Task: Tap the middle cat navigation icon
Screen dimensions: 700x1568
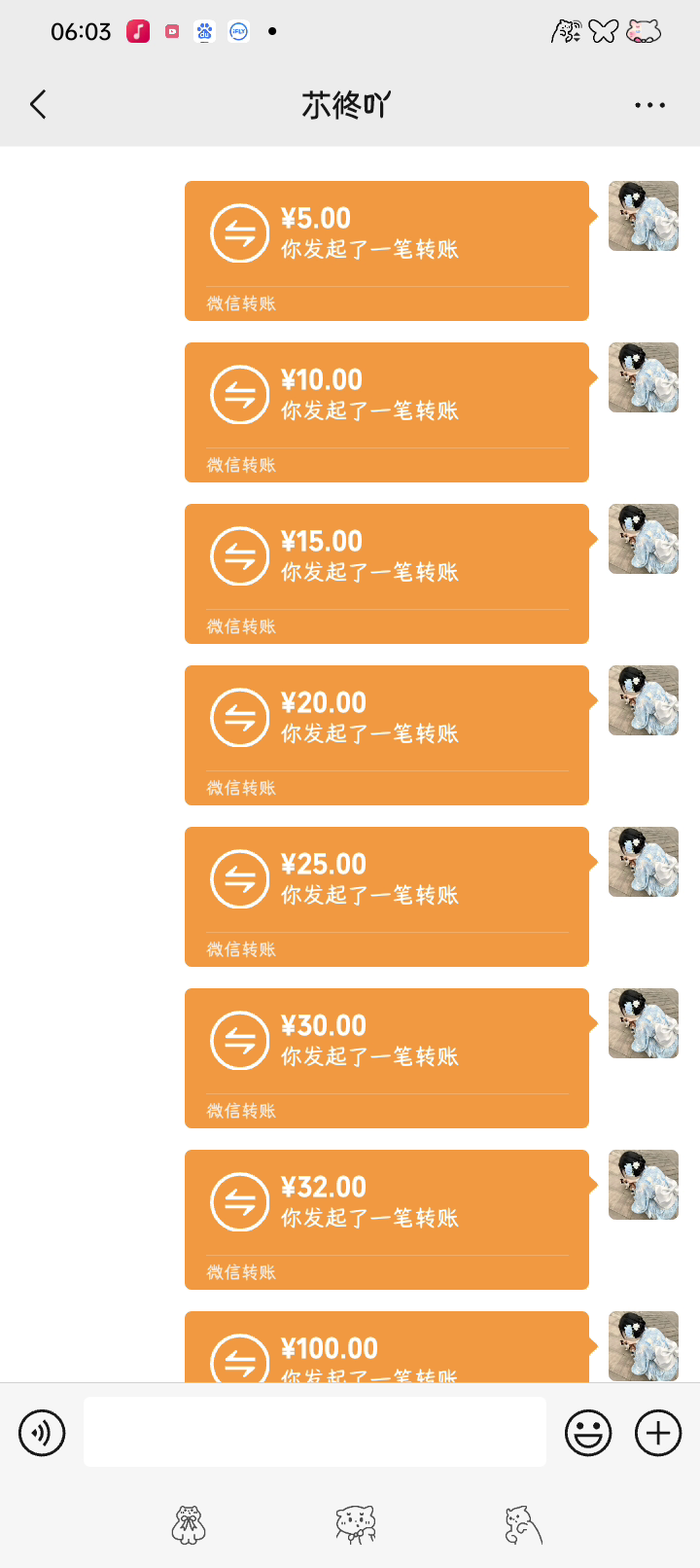Action: click(x=355, y=1525)
